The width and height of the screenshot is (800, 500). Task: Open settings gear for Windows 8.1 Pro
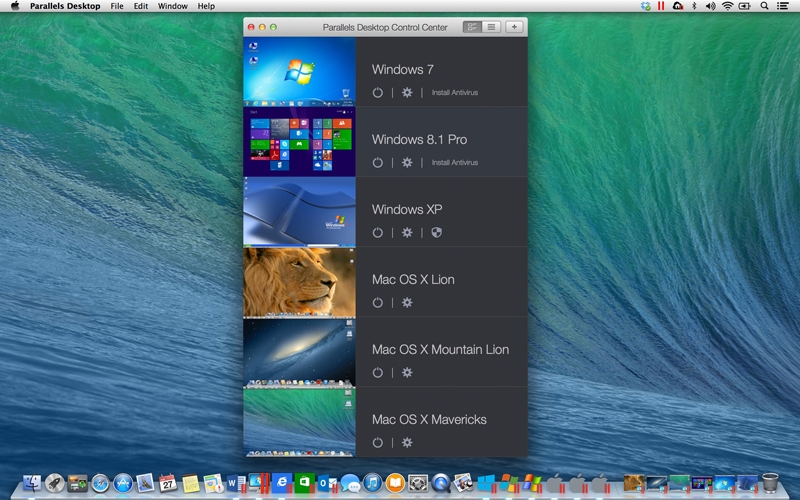407,162
